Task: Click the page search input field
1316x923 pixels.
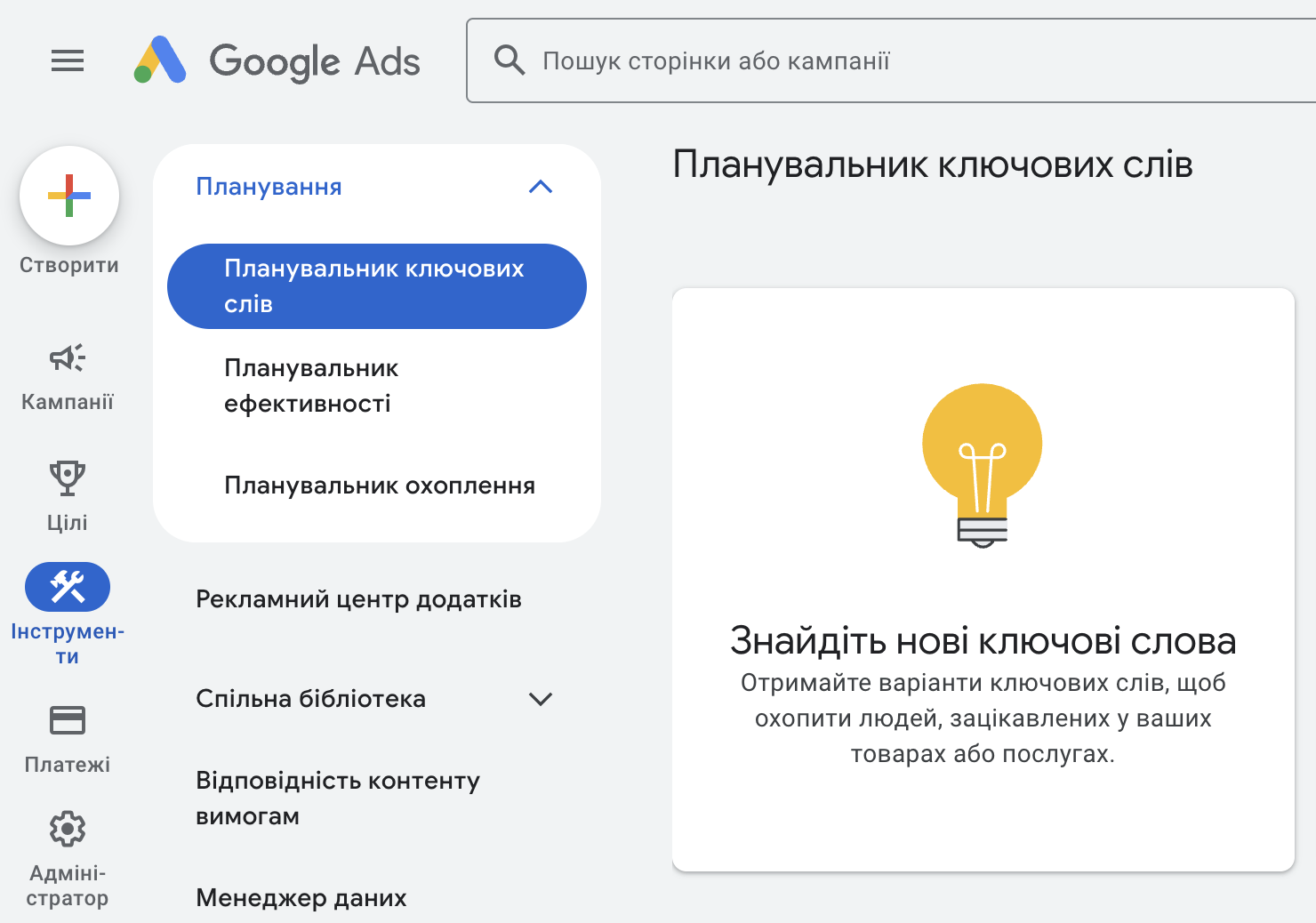Action: point(800,60)
